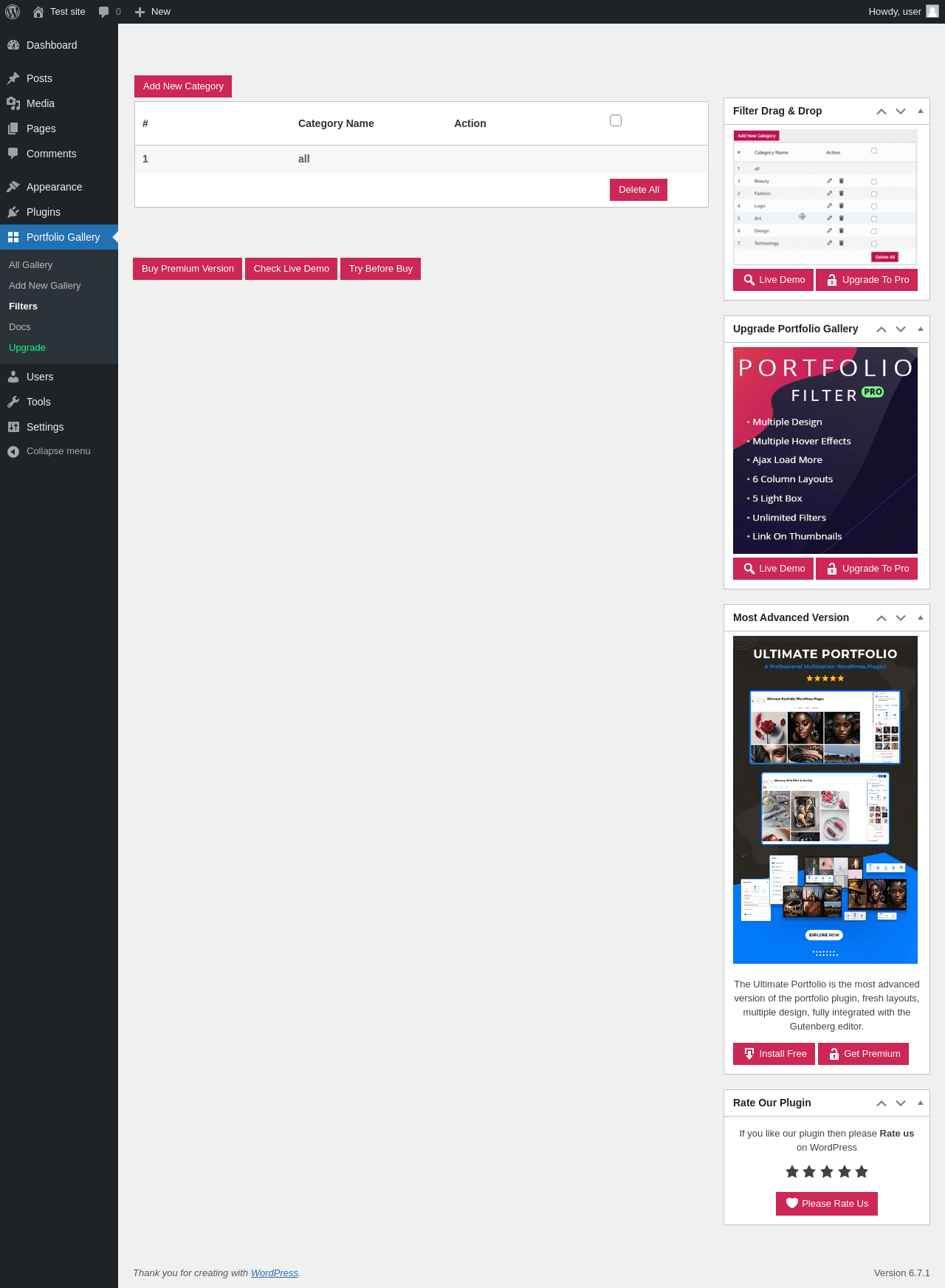This screenshot has width=945, height=1288.
Task: Click the Pages sidebar icon
Action: coord(13,129)
